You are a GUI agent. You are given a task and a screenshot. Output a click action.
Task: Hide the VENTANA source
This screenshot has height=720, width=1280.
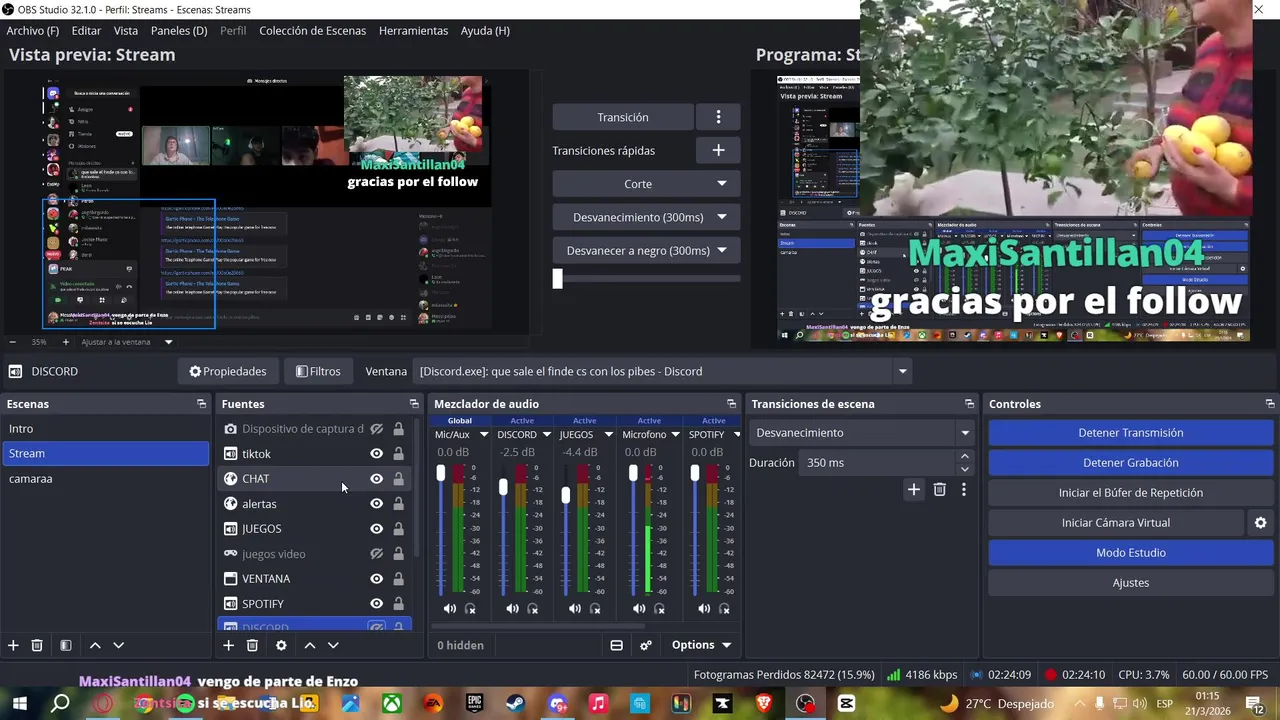coord(376,578)
